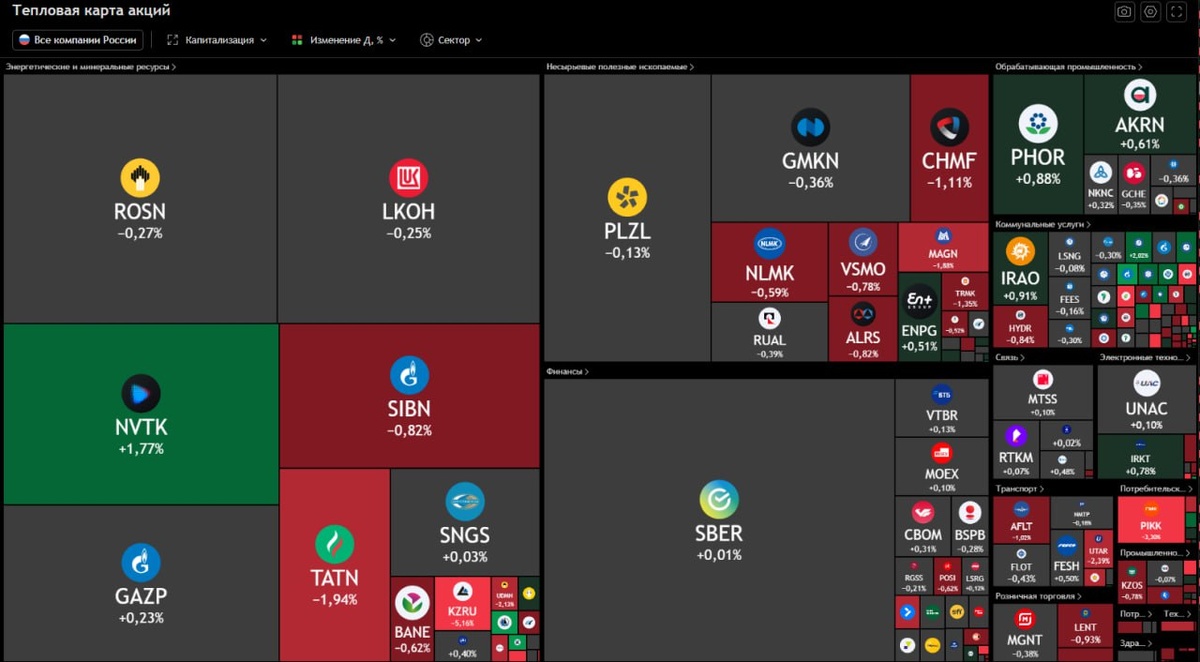Click the MGNT company logo
Viewport: 1200px width, 662px height.
(1024, 619)
